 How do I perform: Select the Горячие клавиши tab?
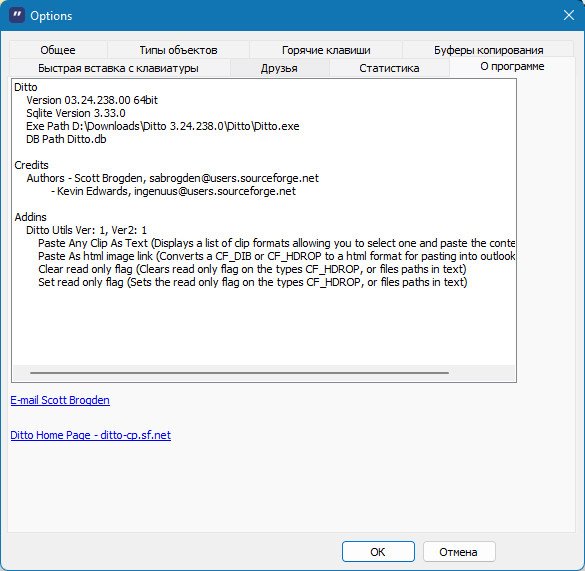[326, 50]
